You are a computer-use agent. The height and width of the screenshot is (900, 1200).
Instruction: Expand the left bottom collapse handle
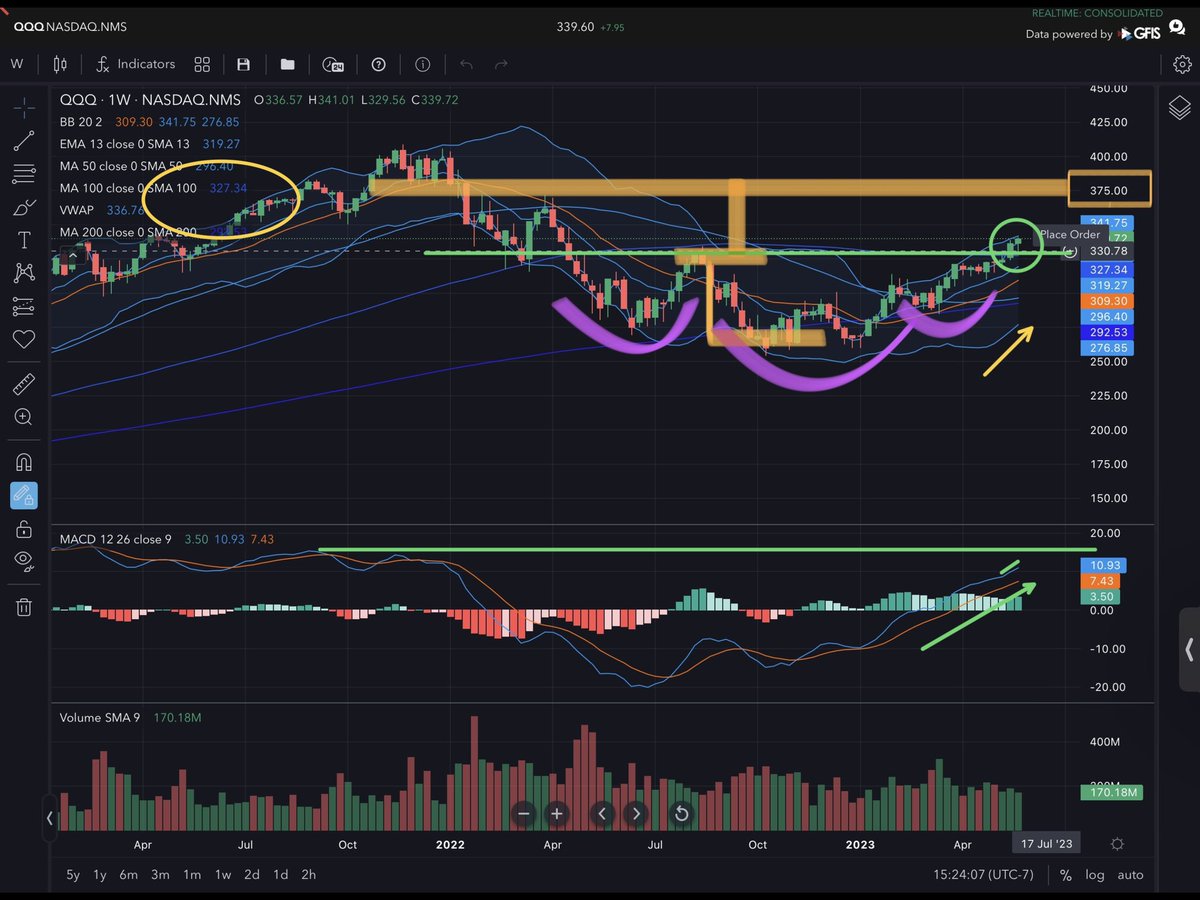50,818
